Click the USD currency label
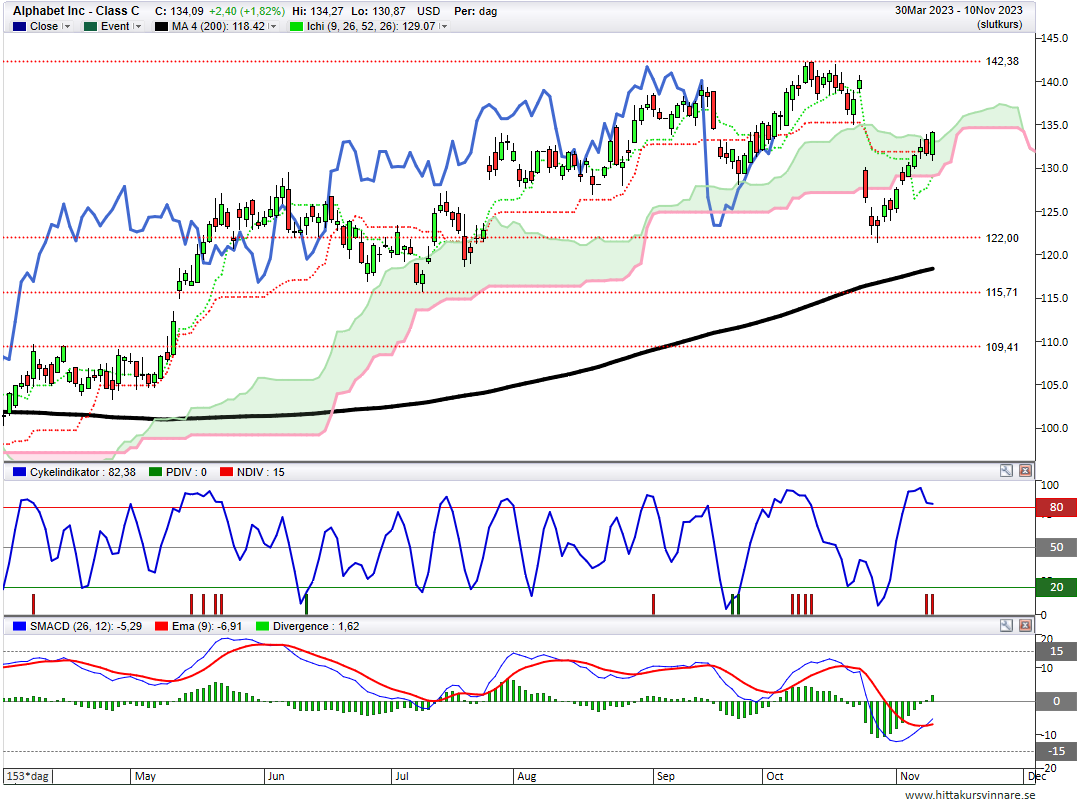Screen dimensions: 1080x800 pos(428,11)
